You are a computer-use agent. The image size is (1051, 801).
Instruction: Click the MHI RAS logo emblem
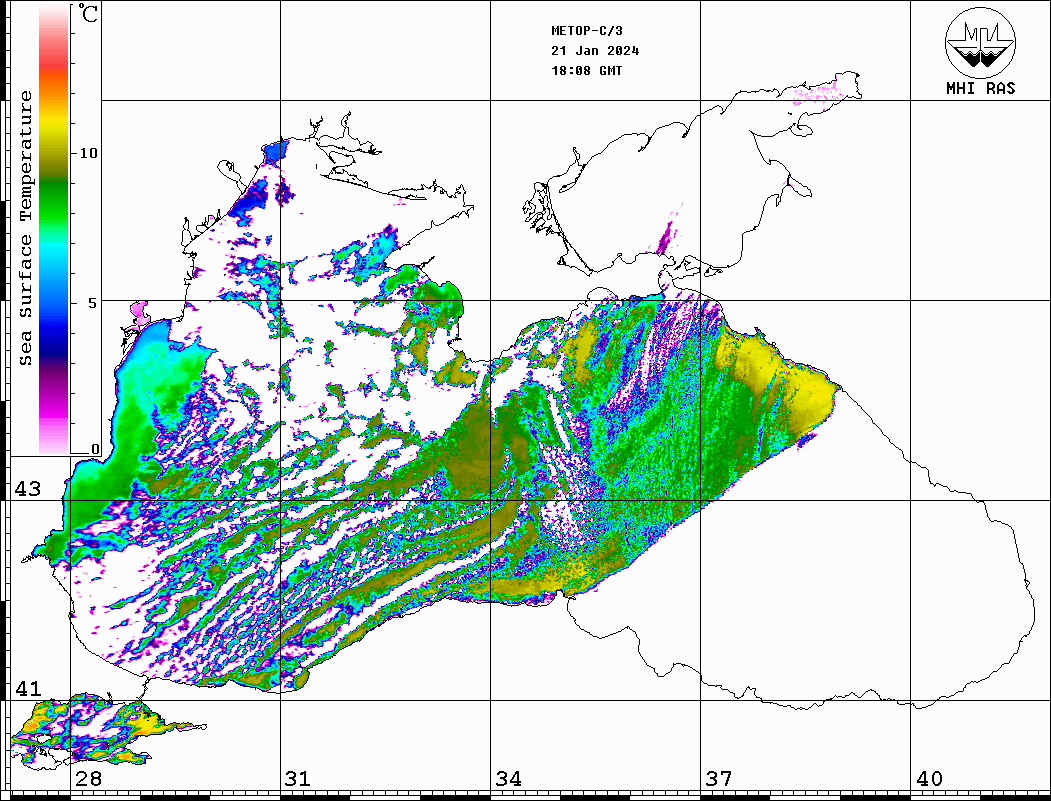click(981, 42)
